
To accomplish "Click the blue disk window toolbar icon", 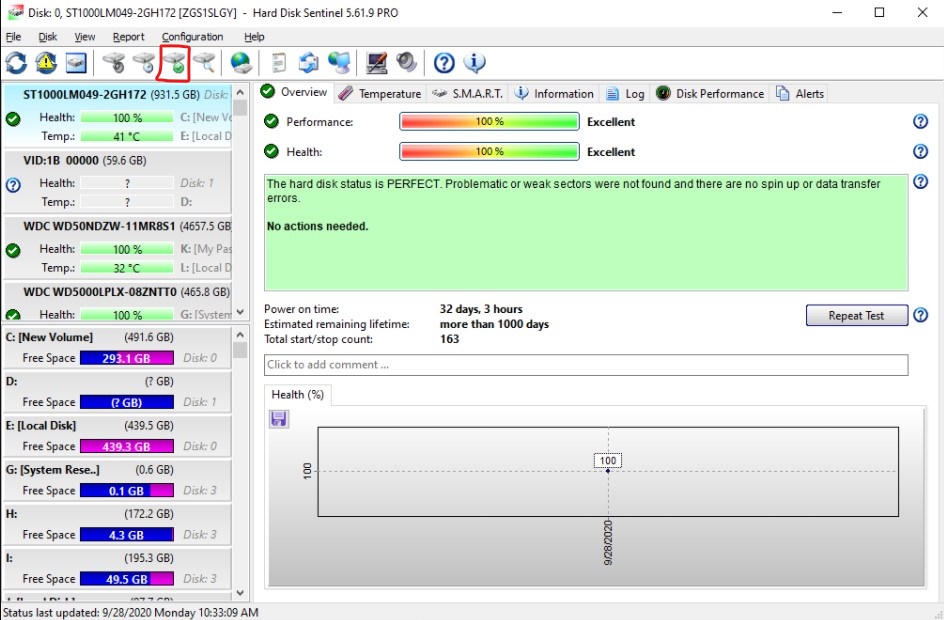I will tap(76, 63).
